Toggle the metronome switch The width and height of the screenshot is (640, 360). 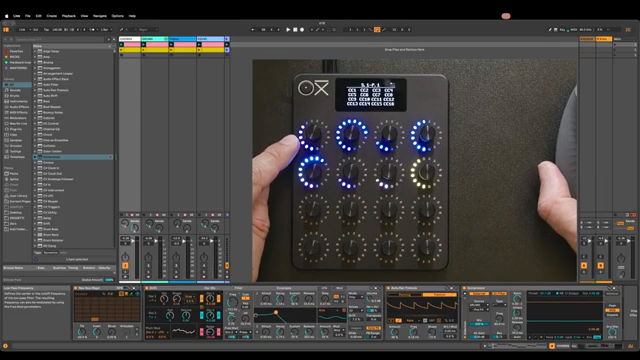click(92, 29)
